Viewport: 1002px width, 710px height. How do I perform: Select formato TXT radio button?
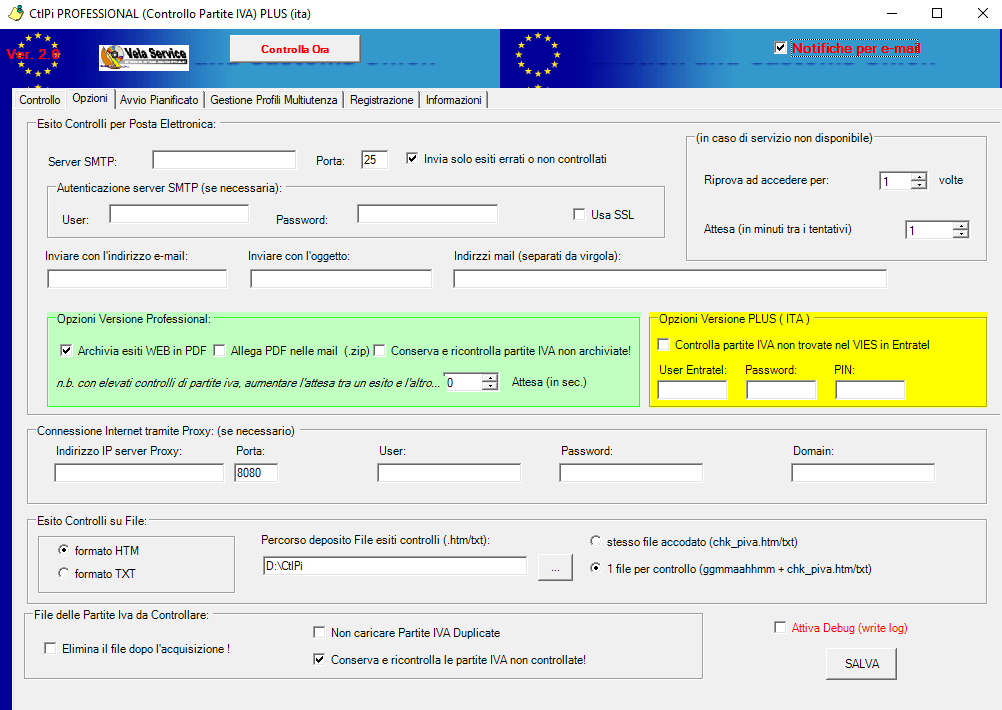(x=63, y=573)
